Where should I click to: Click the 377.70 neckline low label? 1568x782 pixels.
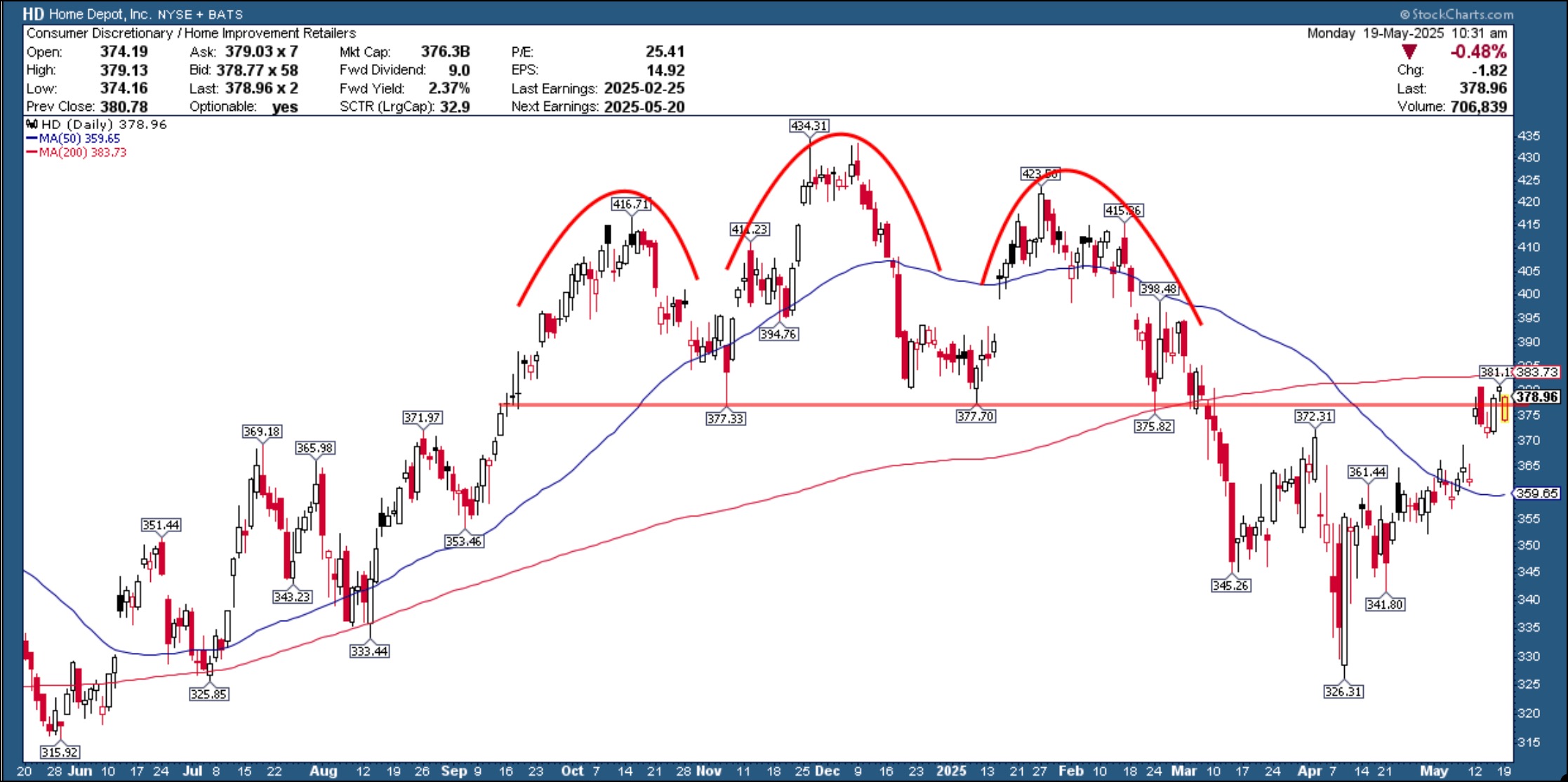pos(976,416)
